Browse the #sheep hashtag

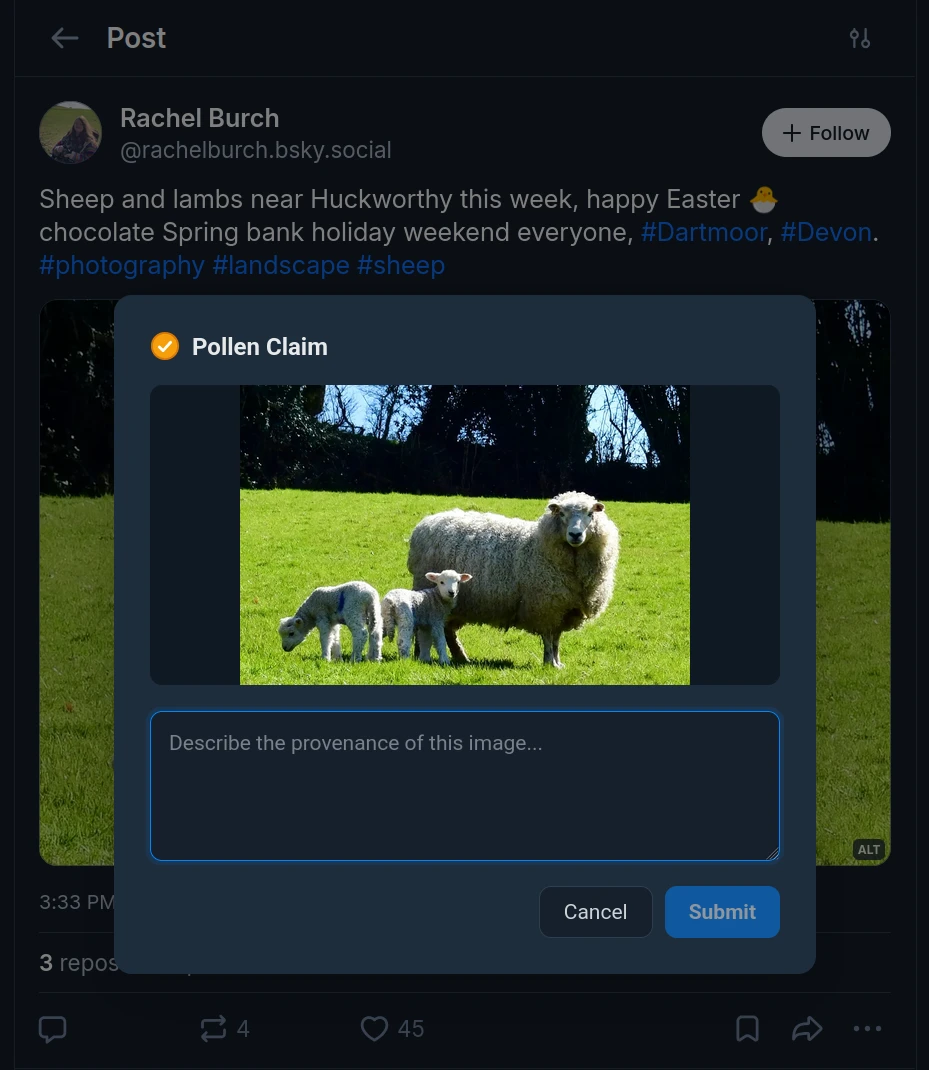click(x=400, y=265)
